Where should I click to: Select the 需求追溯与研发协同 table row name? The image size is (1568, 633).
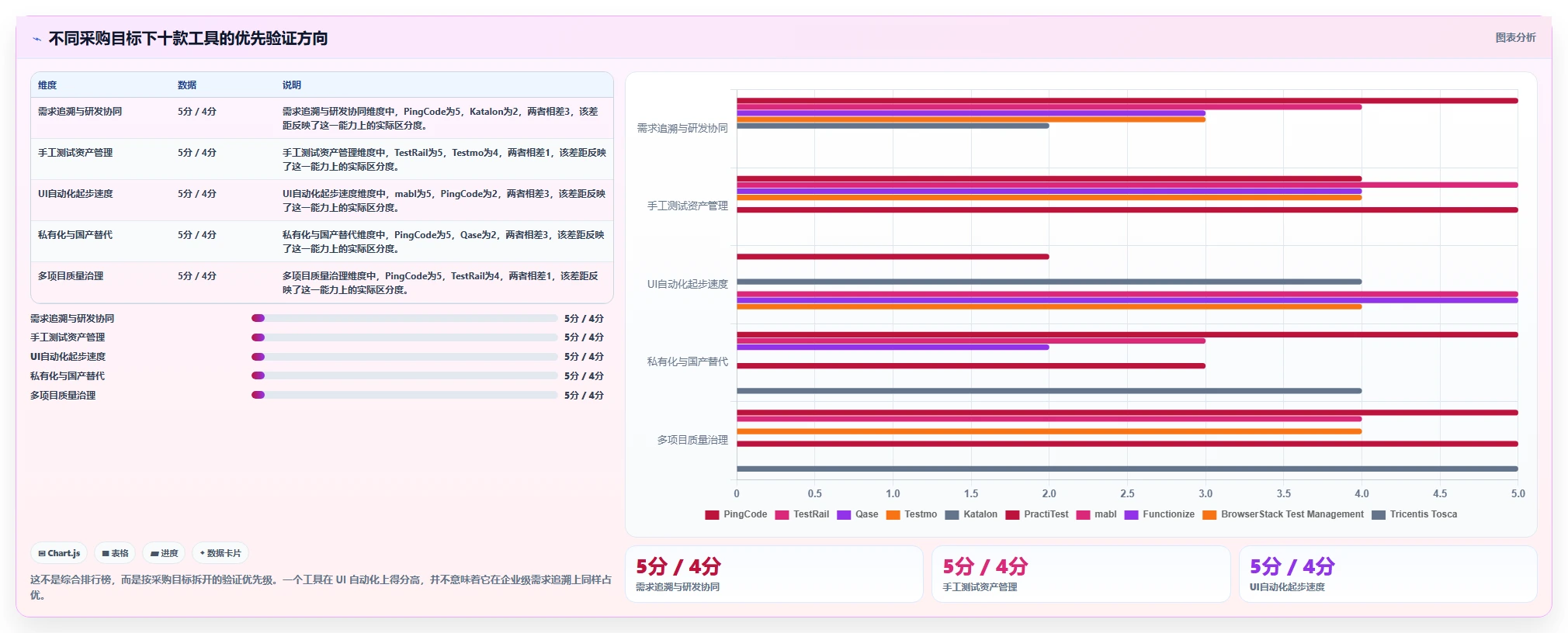pyautogui.click(x=80, y=112)
